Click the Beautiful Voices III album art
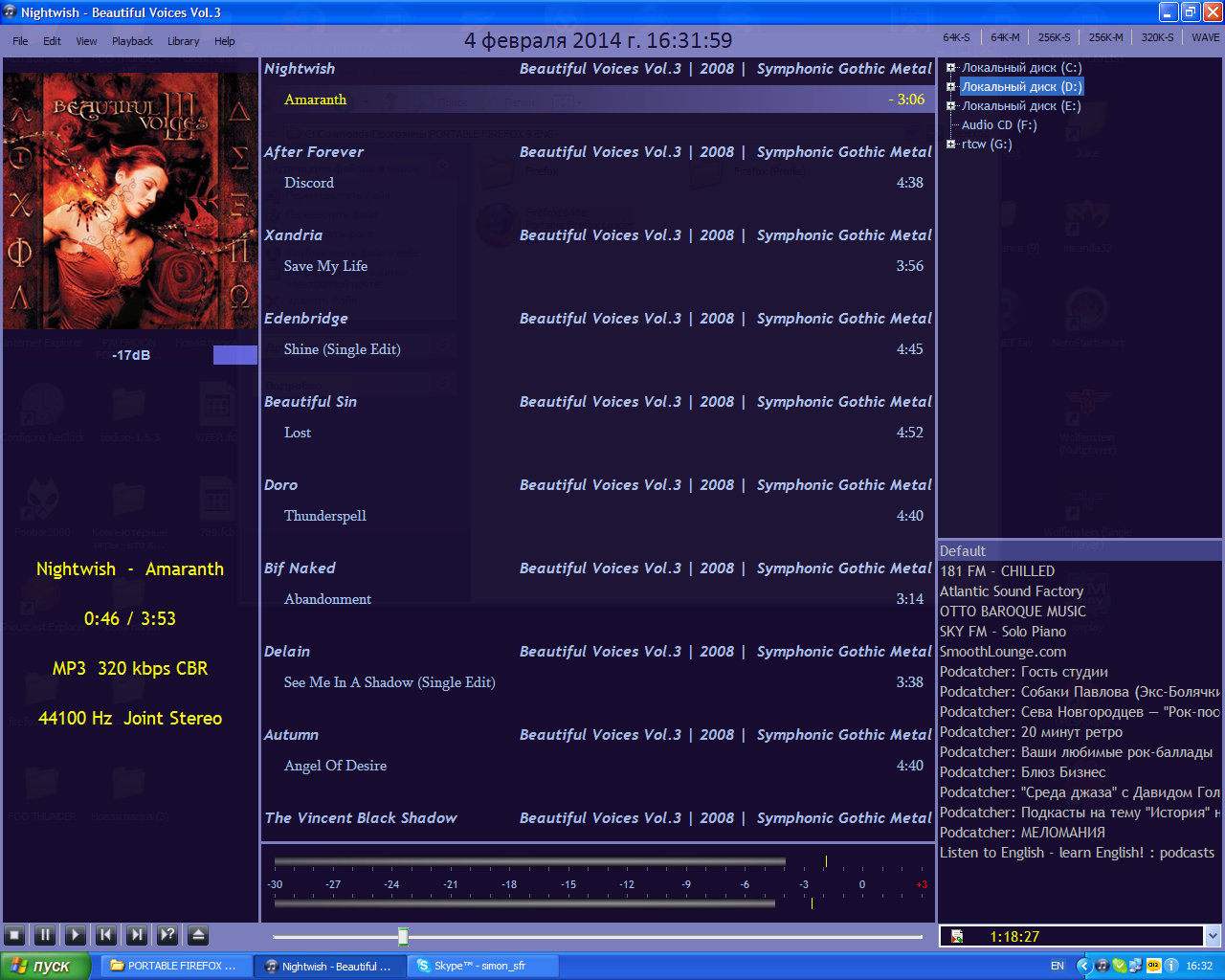The width and height of the screenshot is (1225, 980). (130, 201)
